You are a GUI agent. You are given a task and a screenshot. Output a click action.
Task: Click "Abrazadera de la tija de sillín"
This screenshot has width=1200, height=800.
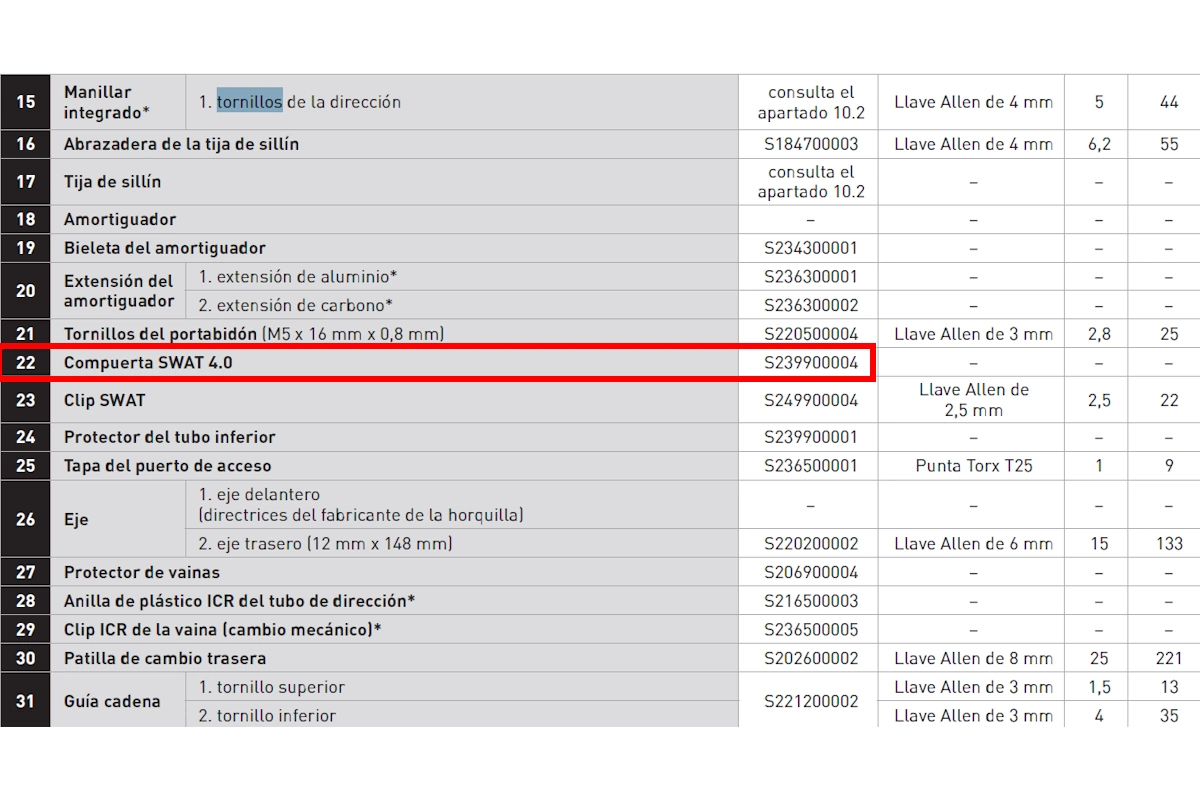tap(181, 144)
